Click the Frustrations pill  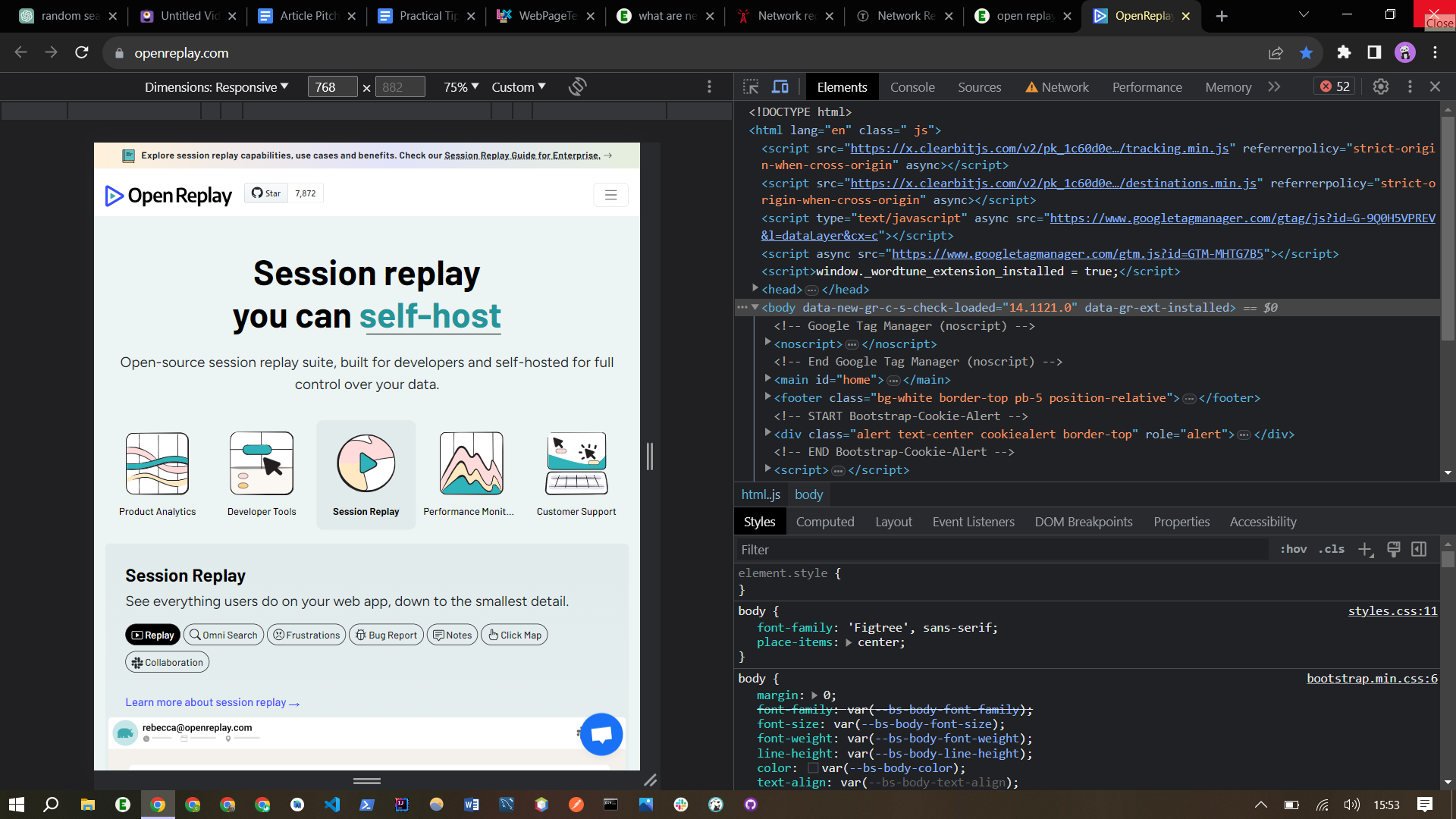306,635
